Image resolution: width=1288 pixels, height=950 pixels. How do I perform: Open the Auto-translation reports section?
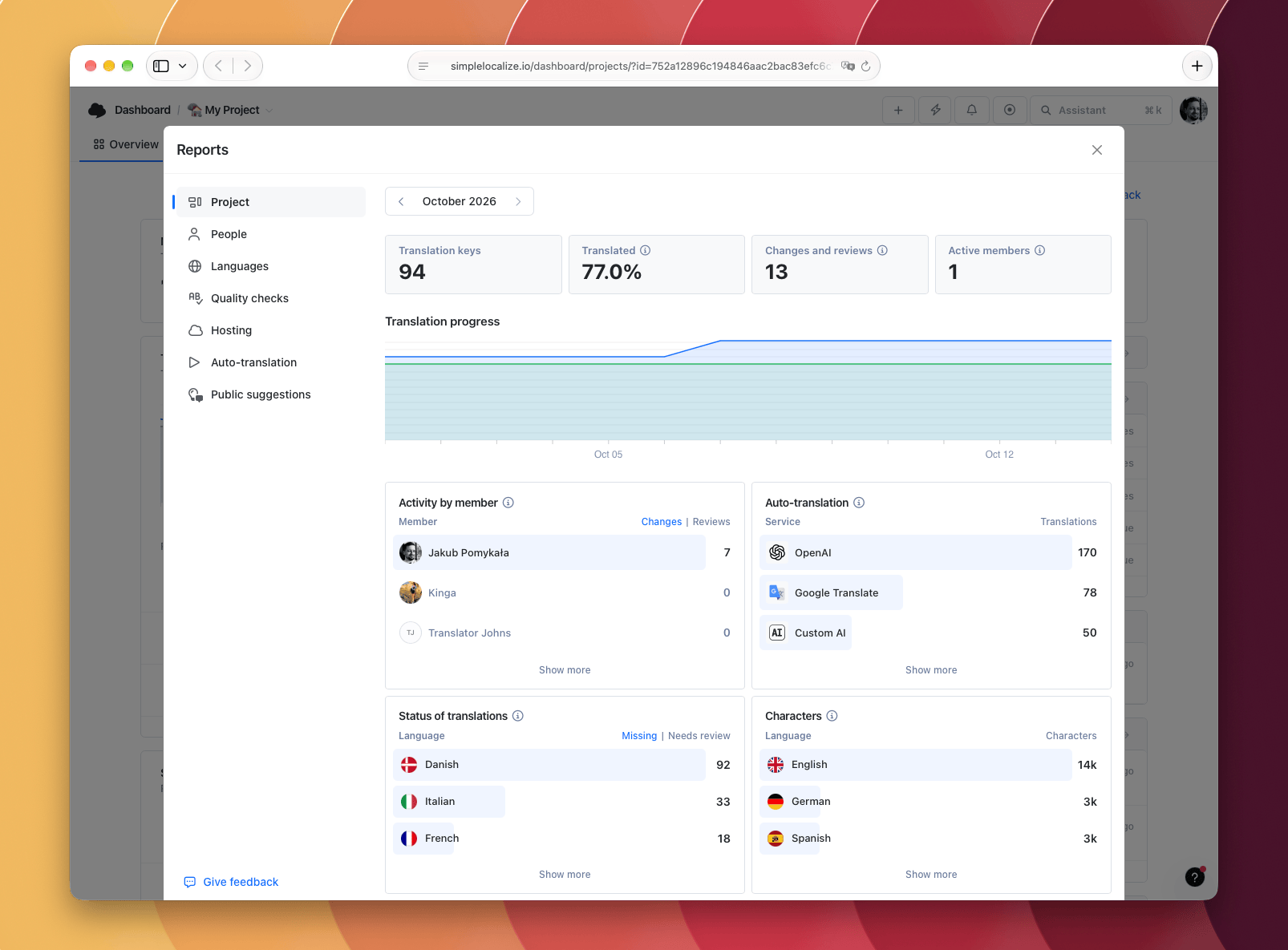271,362
